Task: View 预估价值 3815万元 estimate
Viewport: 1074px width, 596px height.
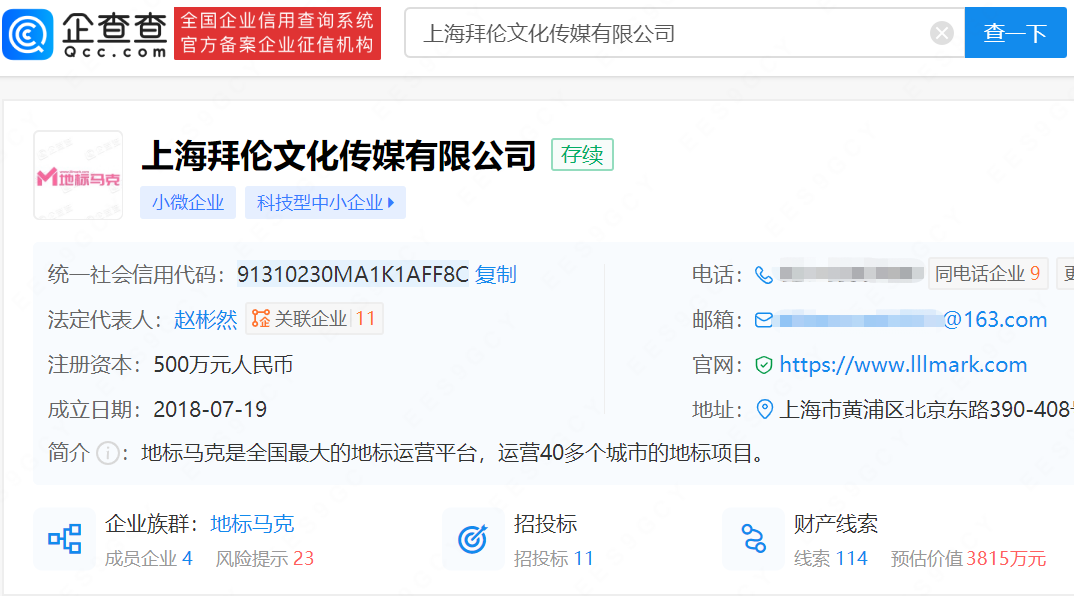Action: click(x=969, y=558)
